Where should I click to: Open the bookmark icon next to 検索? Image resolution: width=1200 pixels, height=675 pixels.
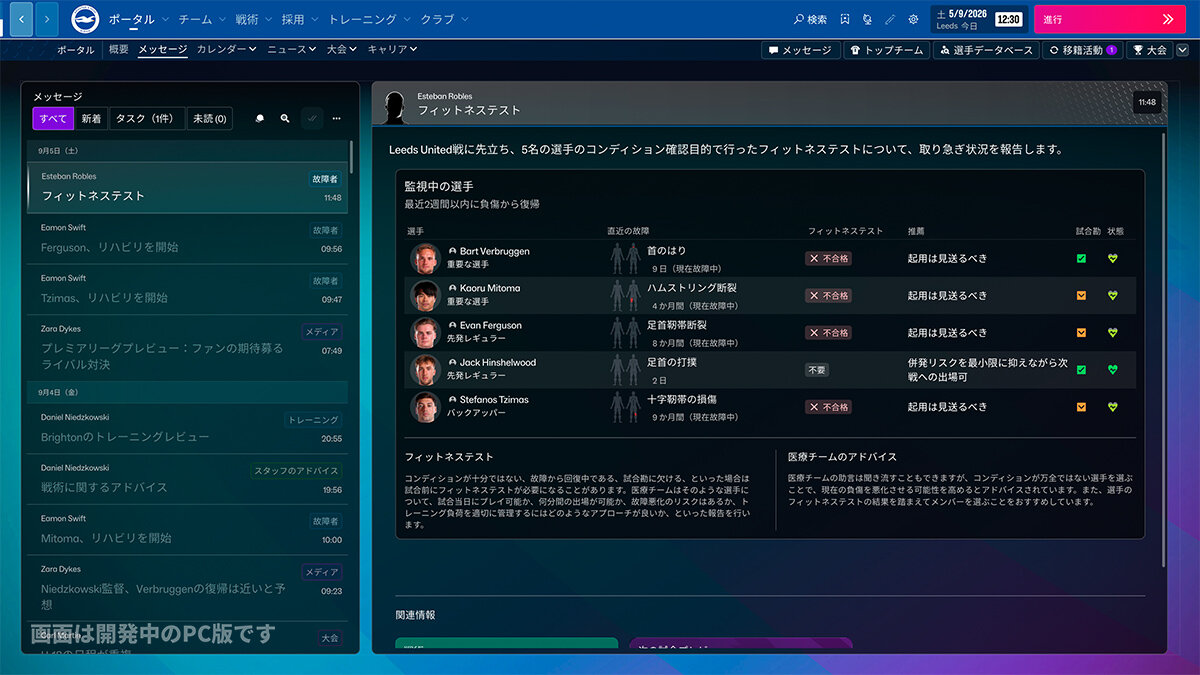pos(845,19)
